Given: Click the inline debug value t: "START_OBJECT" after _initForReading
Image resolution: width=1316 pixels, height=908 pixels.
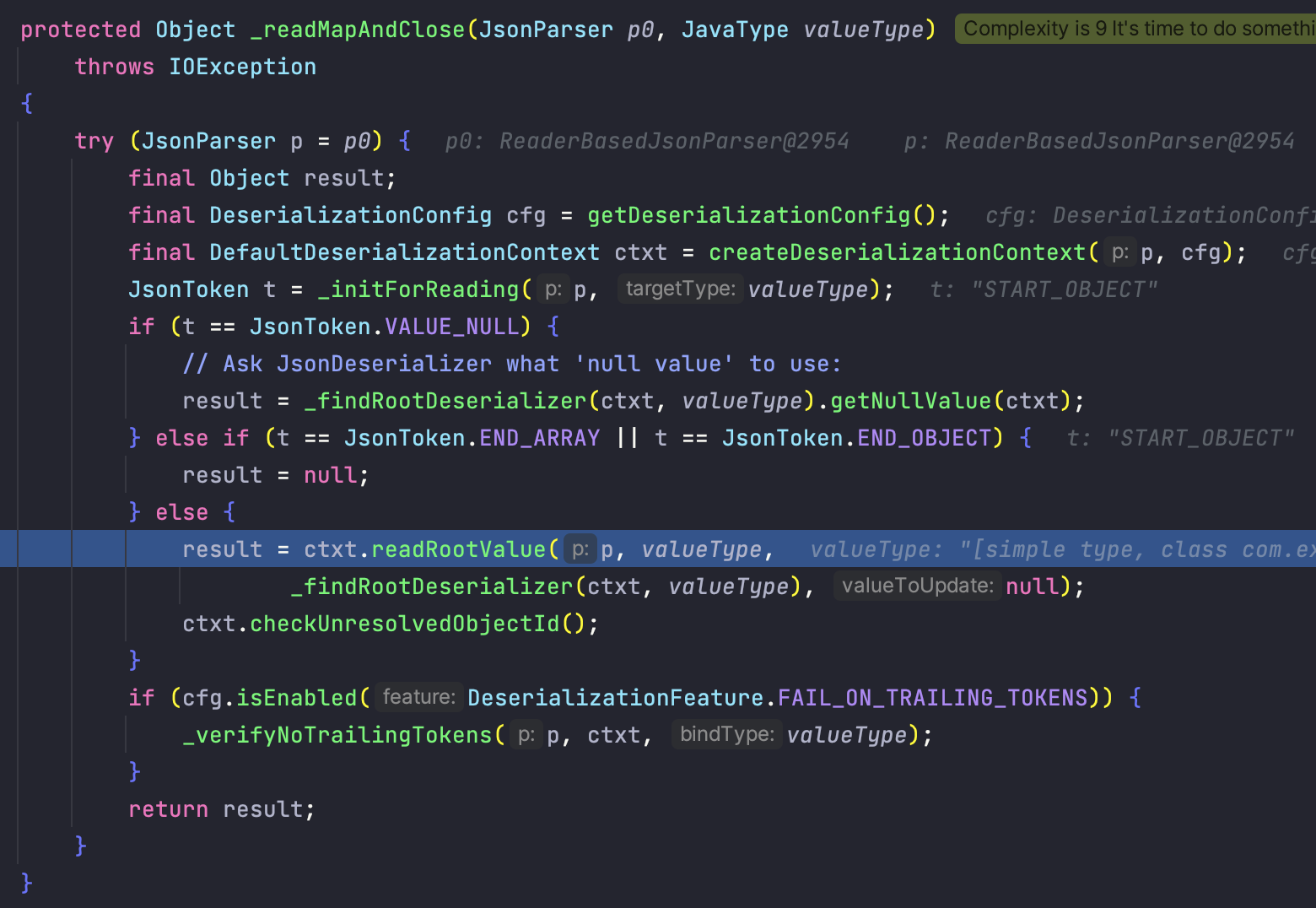Looking at the screenshot, I should point(1044,289).
